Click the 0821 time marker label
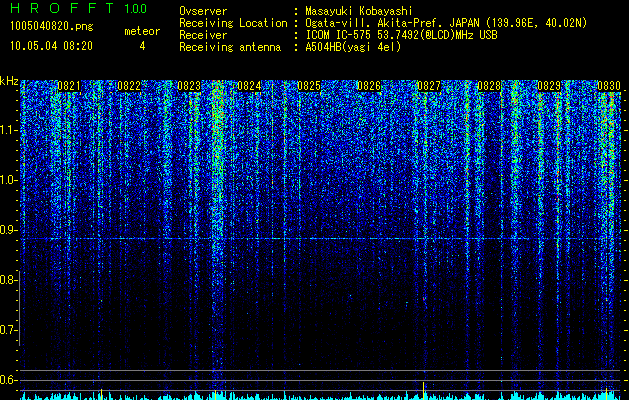This screenshot has width=629, height=400. (x=69, y=86)
